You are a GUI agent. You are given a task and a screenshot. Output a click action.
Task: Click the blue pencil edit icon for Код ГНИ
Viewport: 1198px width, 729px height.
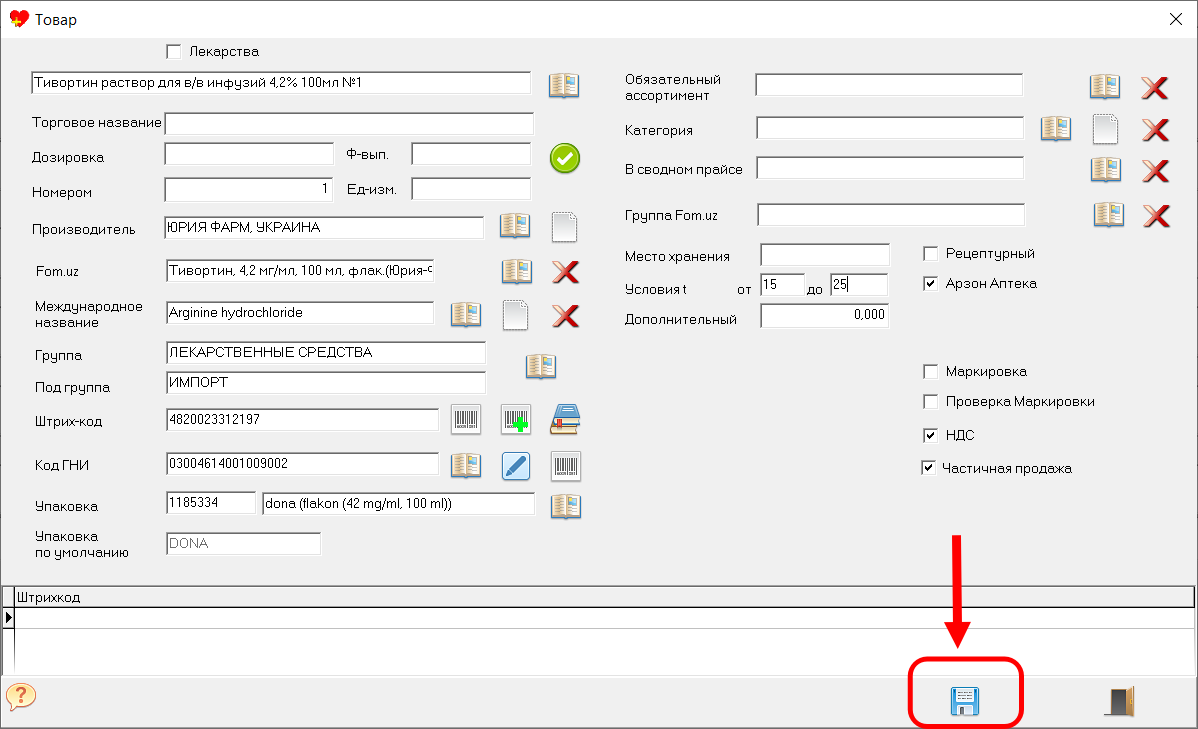(x=516, y=465)
